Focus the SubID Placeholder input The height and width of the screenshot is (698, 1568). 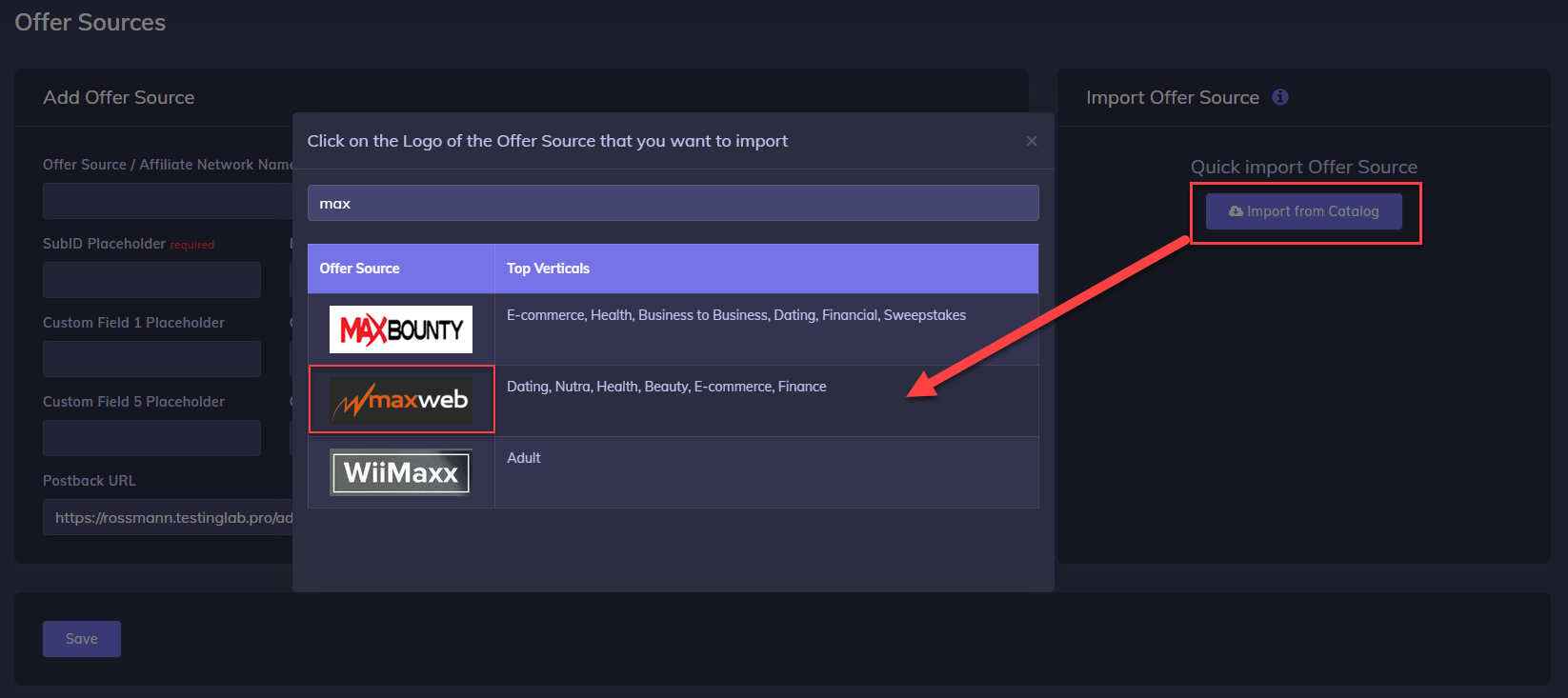click(151, 280)
